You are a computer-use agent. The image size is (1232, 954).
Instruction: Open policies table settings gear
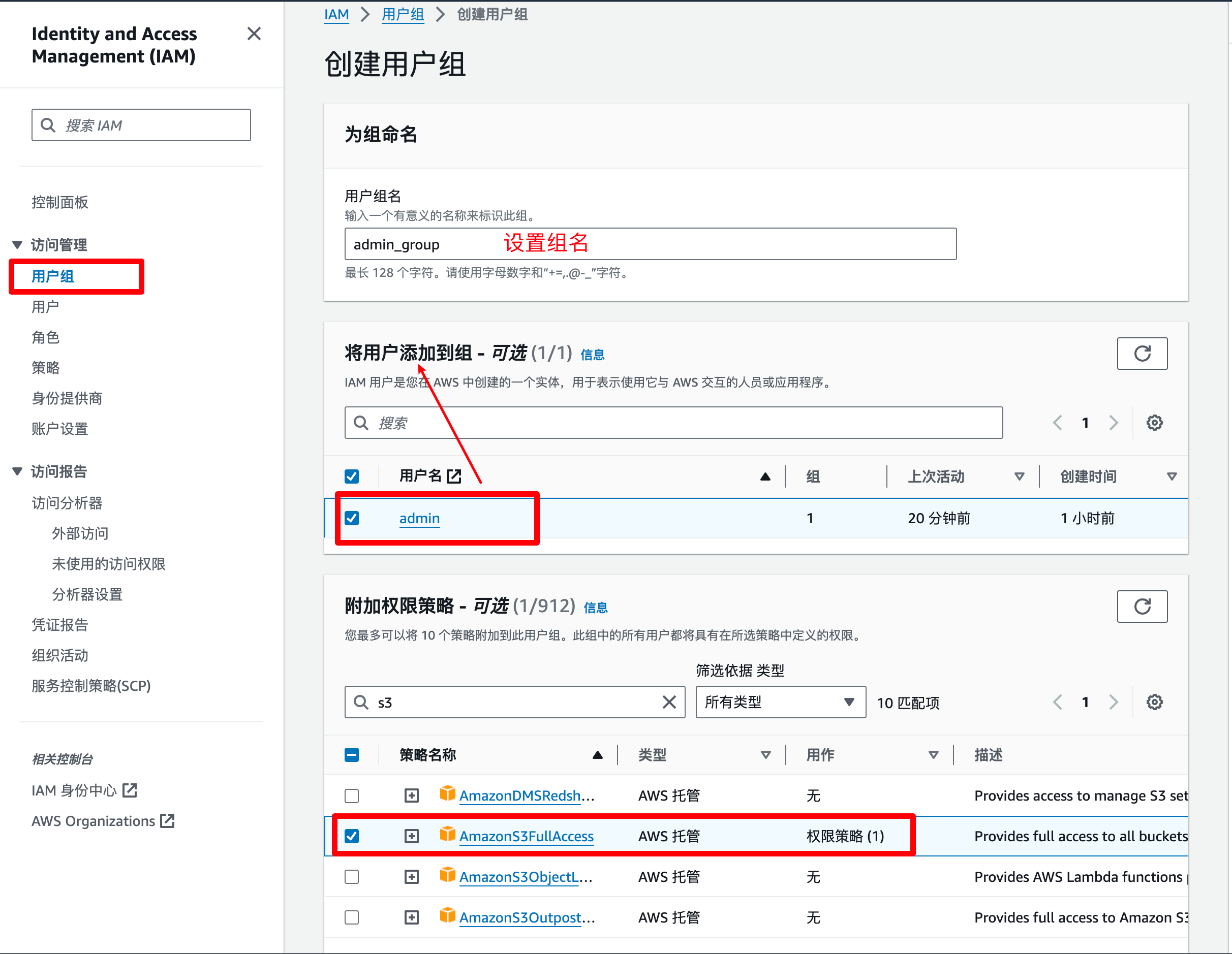pos(1154,702)
